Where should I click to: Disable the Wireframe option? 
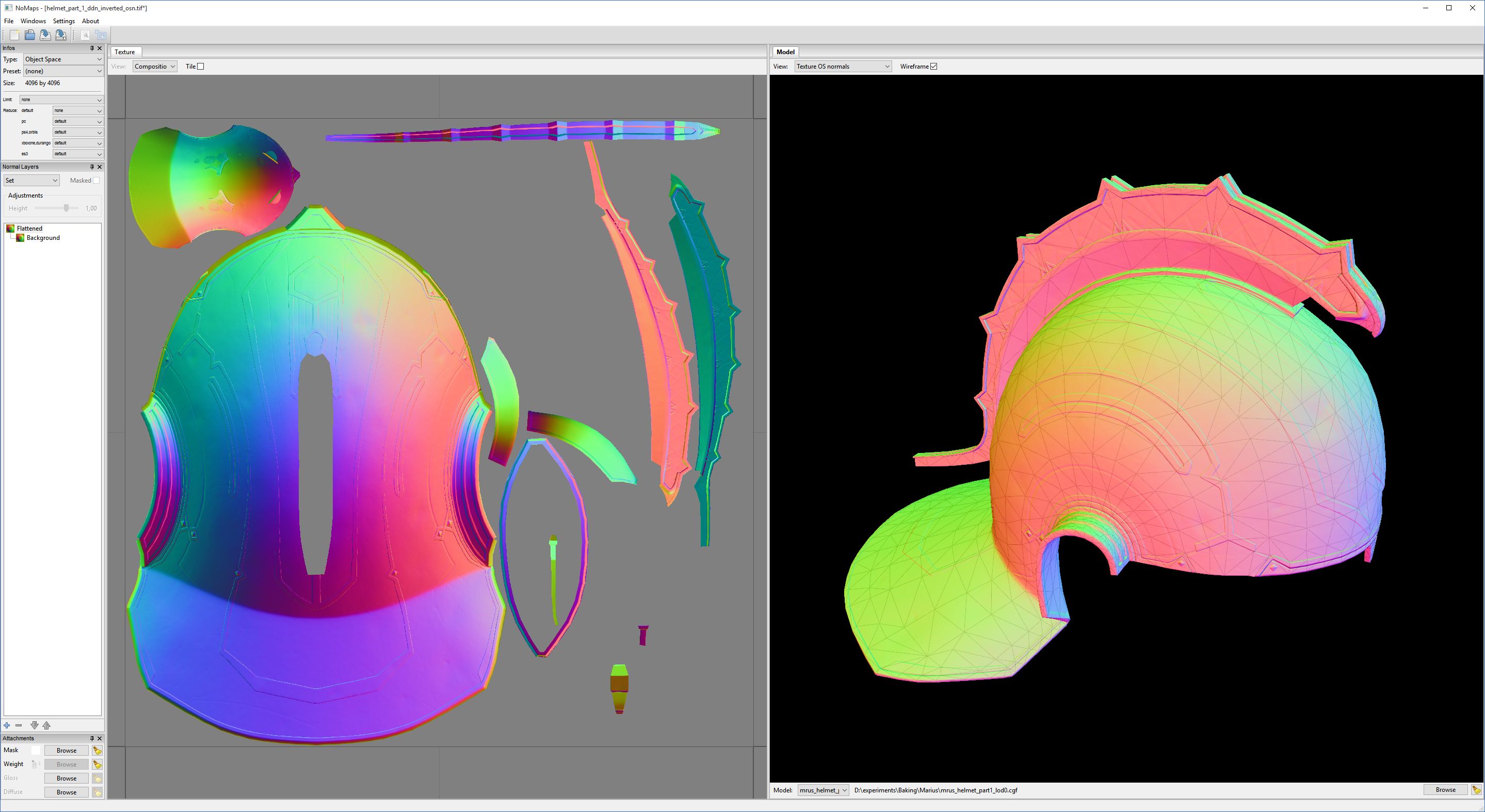coord(934,66)
